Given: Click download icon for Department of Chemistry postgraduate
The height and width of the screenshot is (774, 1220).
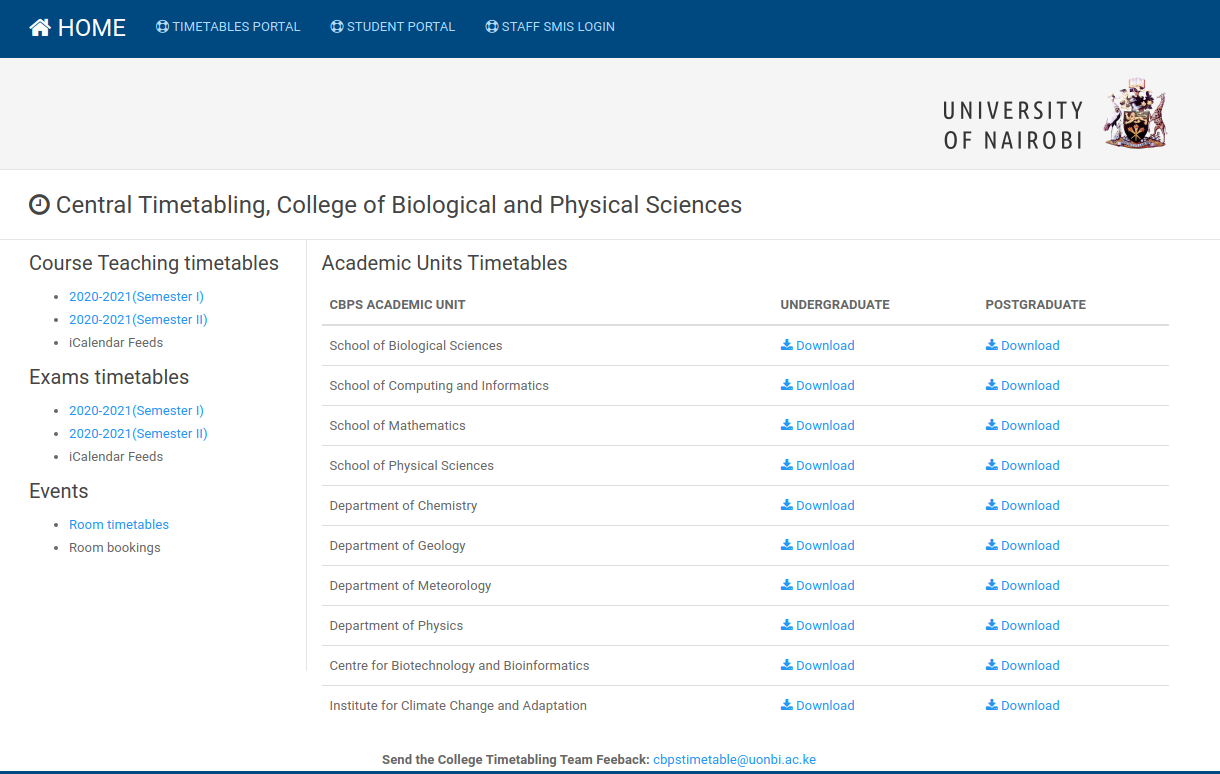Looking at the screenshot, I should 992,505.
